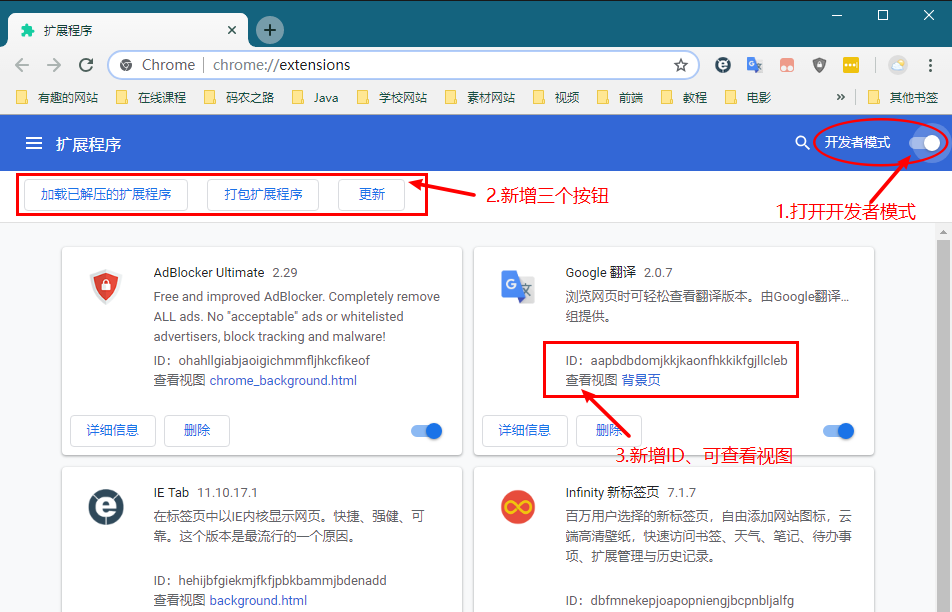952x612 pixels.
Task: Open the 码农之路 bookmark folder
Action: tap(239, 98)
